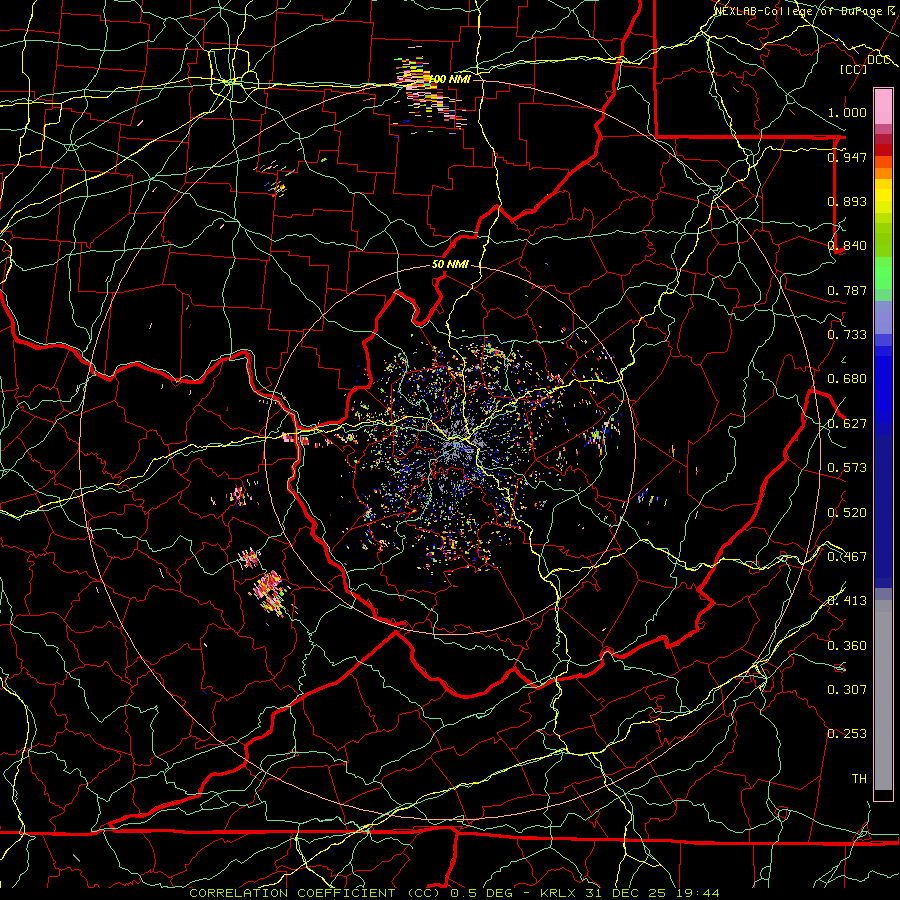The image size is (900, 900).
Task: Click the 0.467 scale value
Action: click(x=847, y=556)
